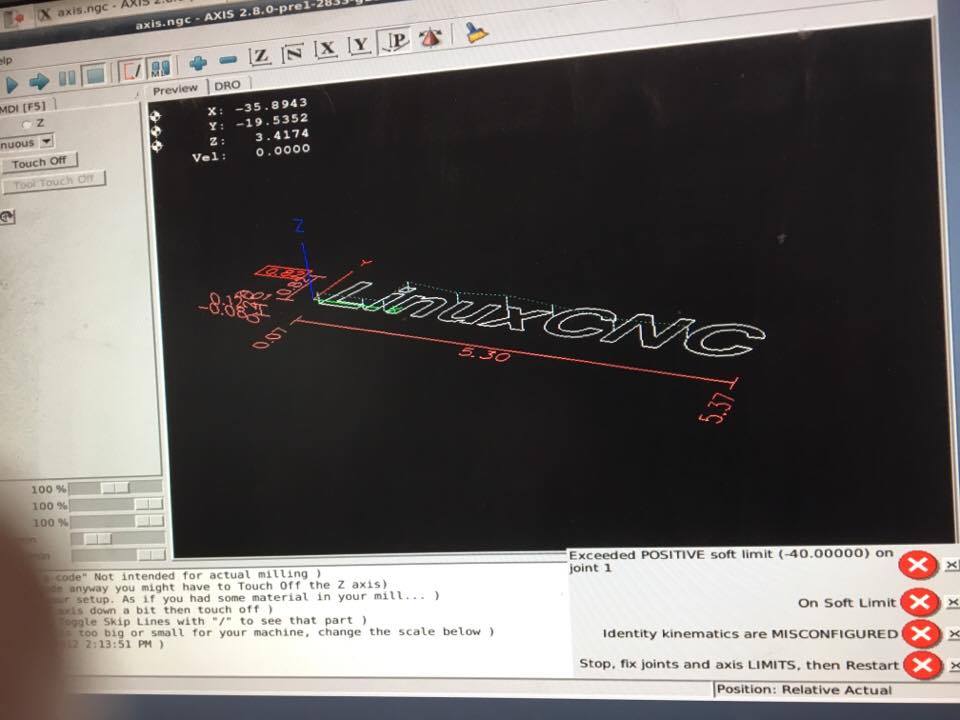The width and height of the screenshot is (960, 720).
Task: Zoom out with the blue minus icon
Action: pos(228,60)
